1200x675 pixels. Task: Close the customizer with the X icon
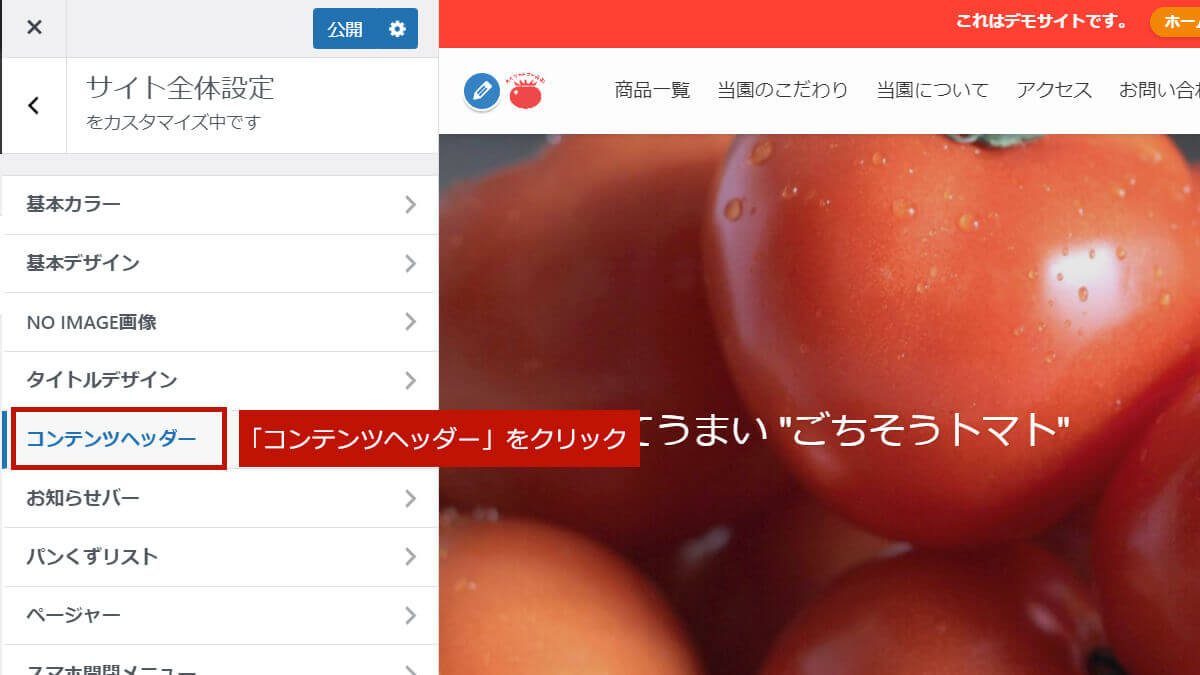[x=34, y=28]
